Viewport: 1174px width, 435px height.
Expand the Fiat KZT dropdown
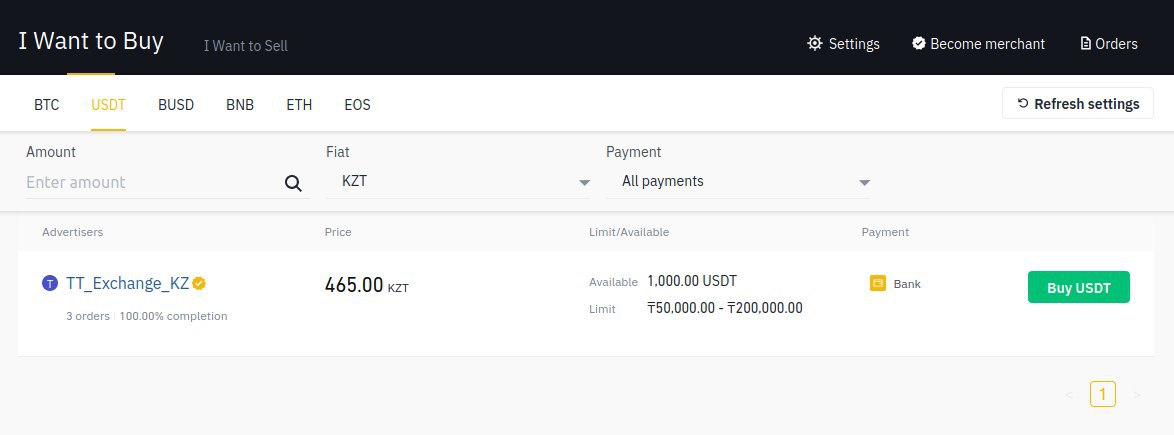tap(458, 181)
